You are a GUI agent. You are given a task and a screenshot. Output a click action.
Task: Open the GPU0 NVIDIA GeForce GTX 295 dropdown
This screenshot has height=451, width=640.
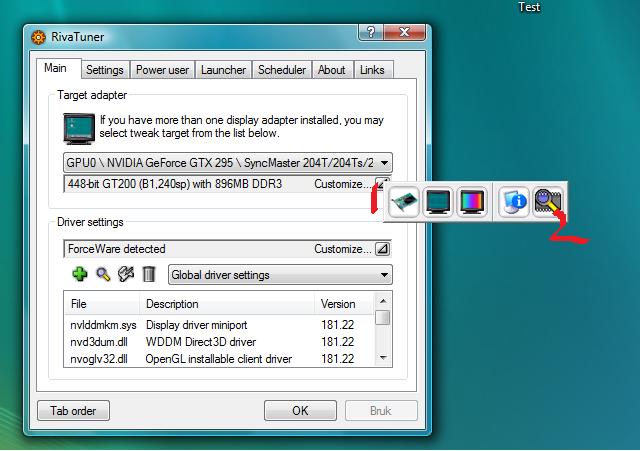pos(228,163)
